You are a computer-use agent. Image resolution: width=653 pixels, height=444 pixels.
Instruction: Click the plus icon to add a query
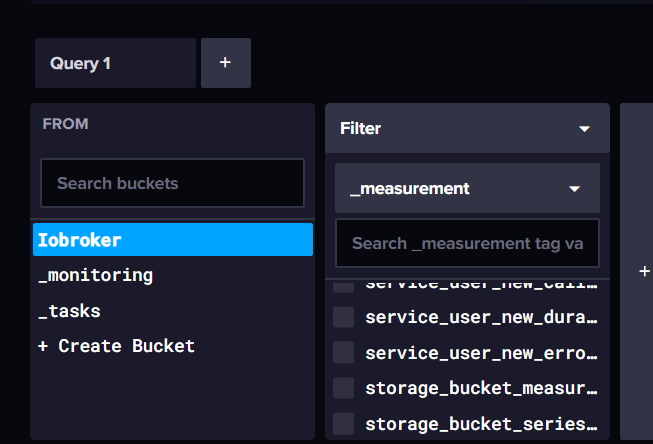pos(225,63)
